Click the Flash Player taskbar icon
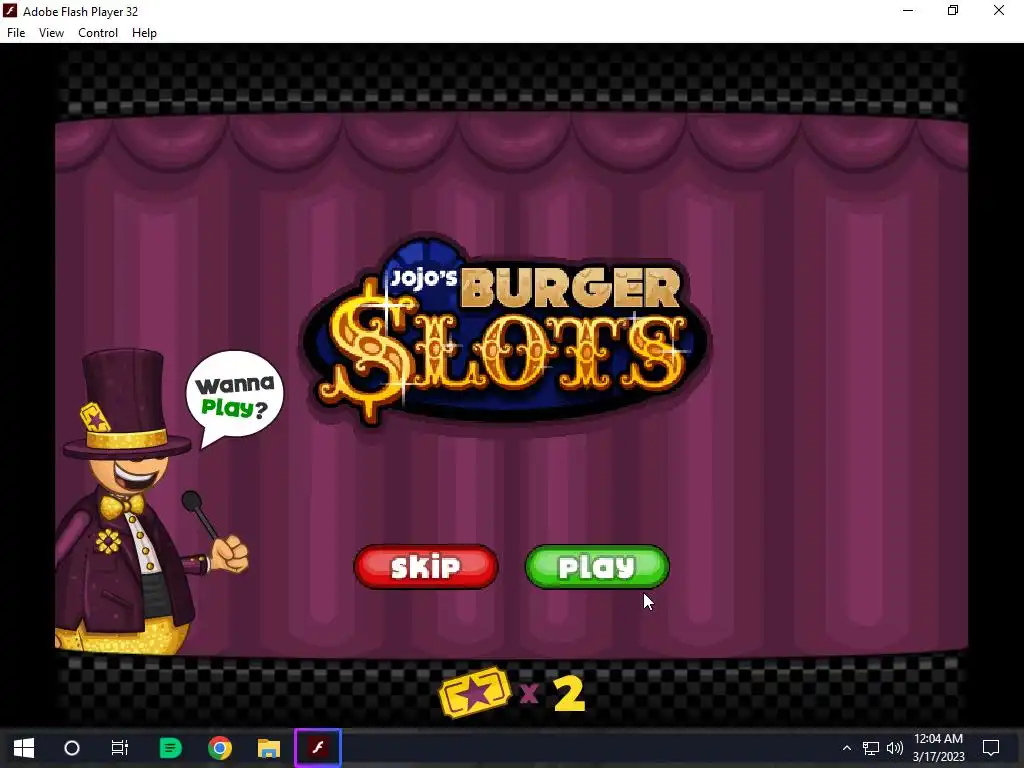Viewport: 1024px width, 768px height. pyautogui.click(x=318, y=748)
